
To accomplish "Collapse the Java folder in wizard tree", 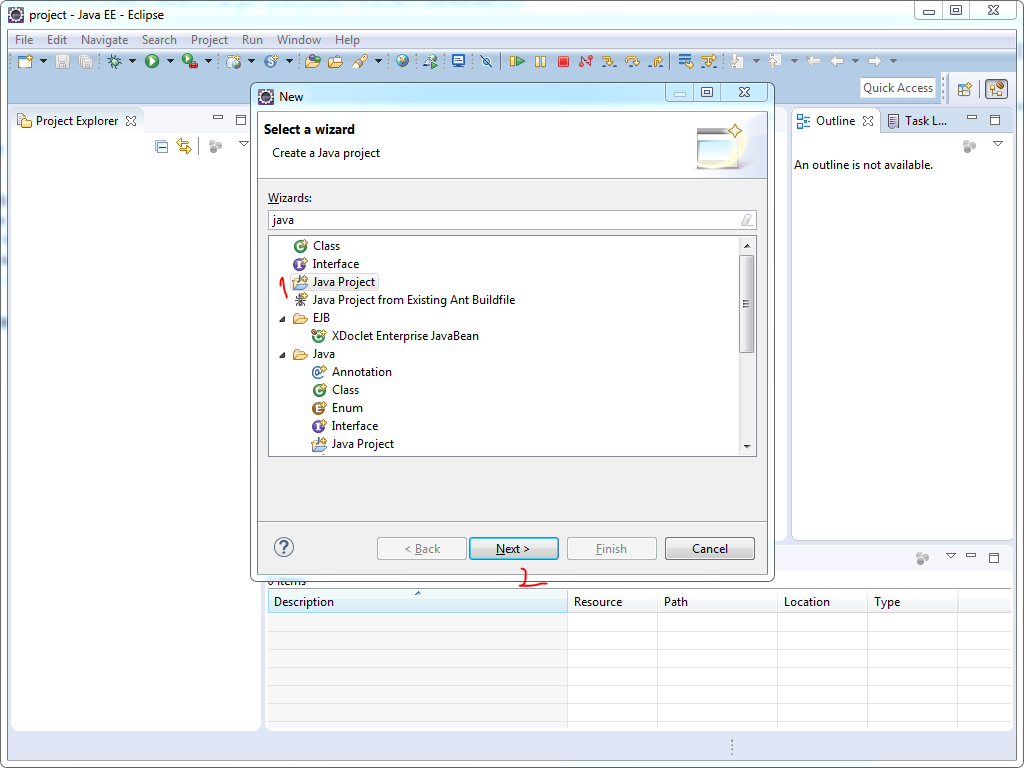I will pyautogui.click(x=282, y=355).
